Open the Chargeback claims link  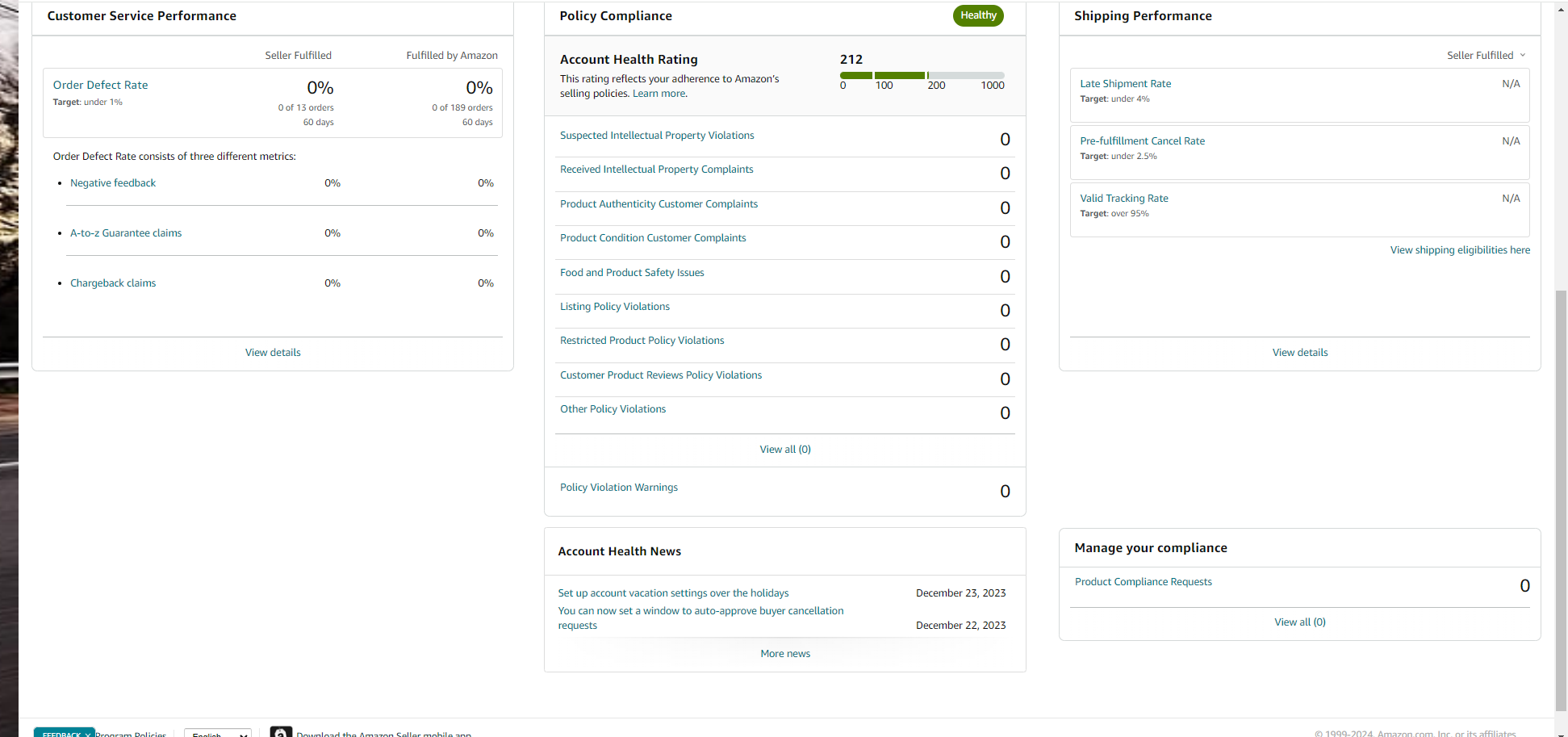(113, 283)
